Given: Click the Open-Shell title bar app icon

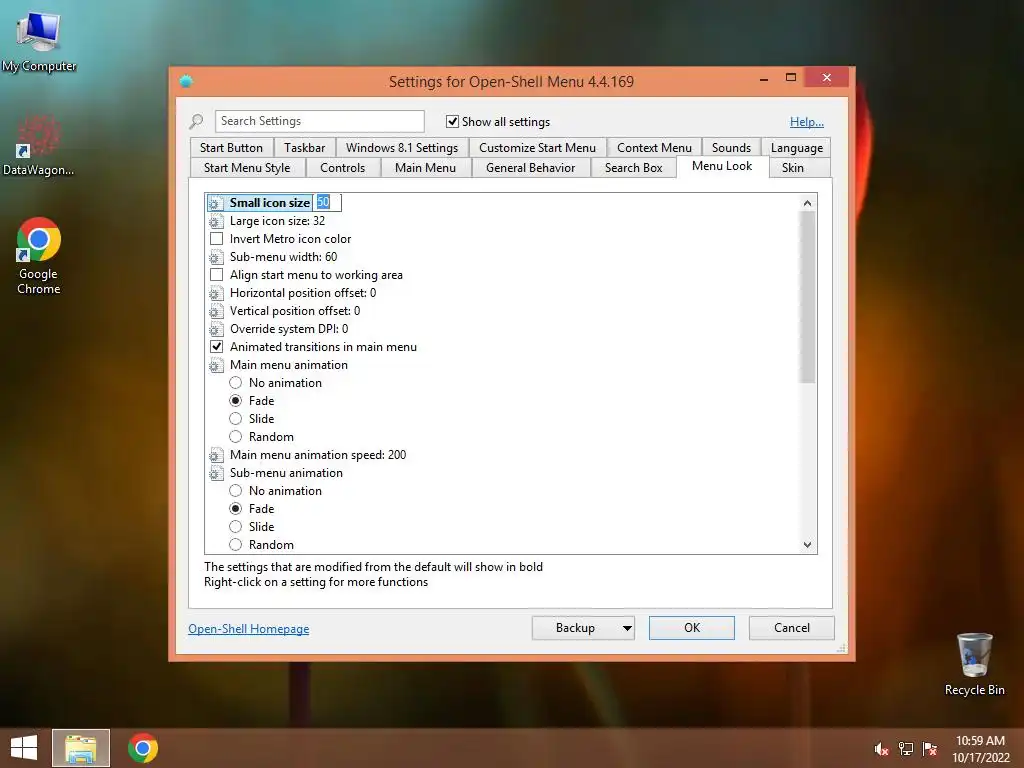Looking at the screenshot, I should tap(186, 81).
